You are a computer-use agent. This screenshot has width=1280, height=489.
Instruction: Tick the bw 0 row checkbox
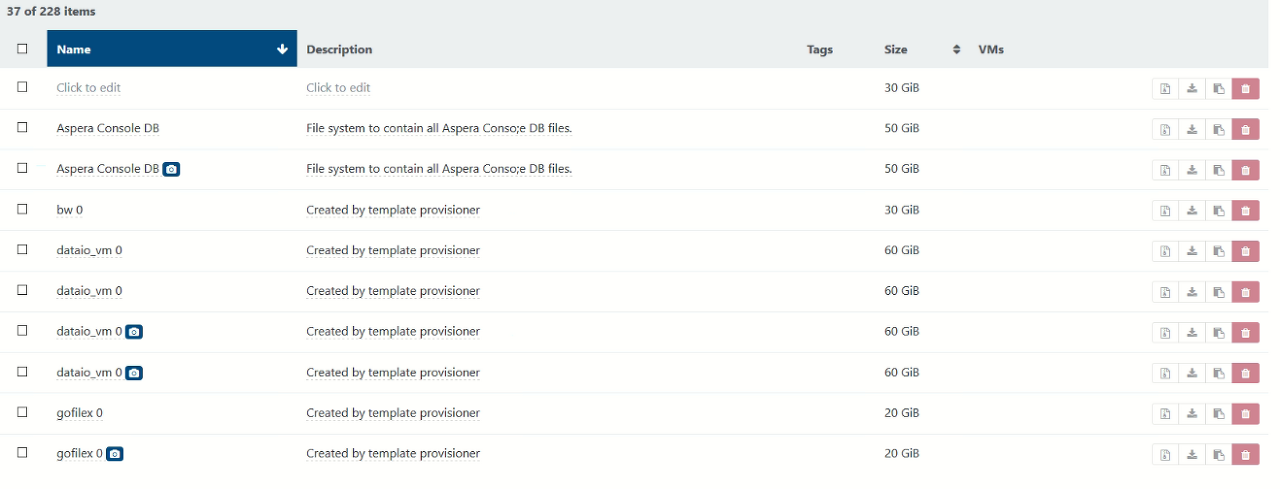(22, 209)
